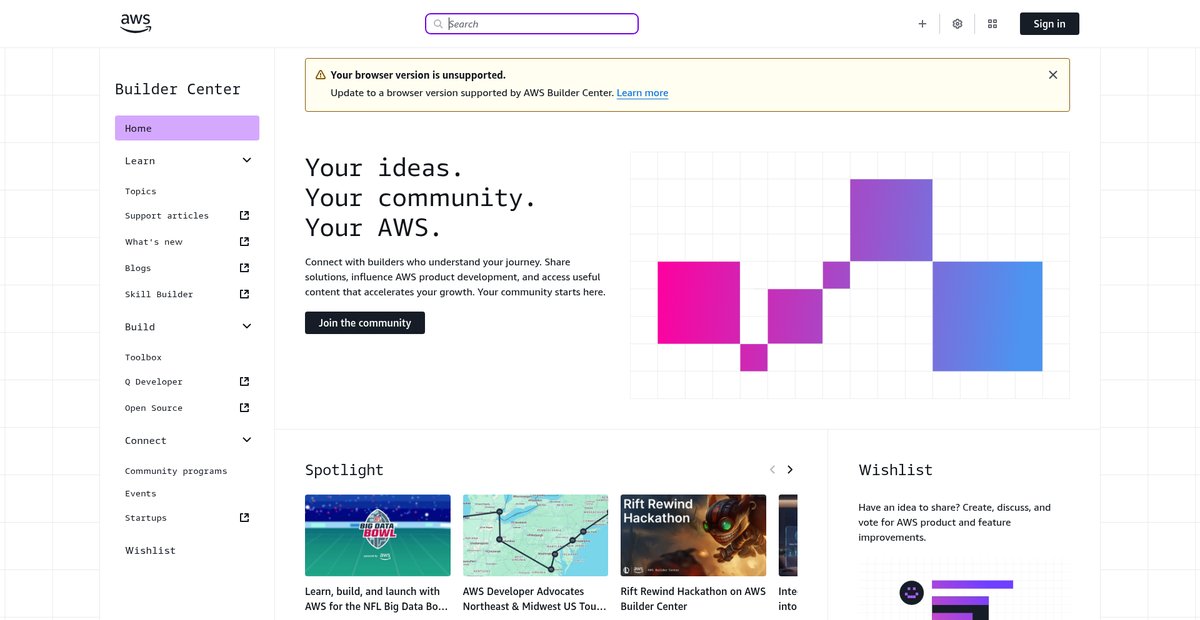Viewport: 1200px width, 620px height.
Task: Click external link icon beside What's new
Action: [244, 241]
